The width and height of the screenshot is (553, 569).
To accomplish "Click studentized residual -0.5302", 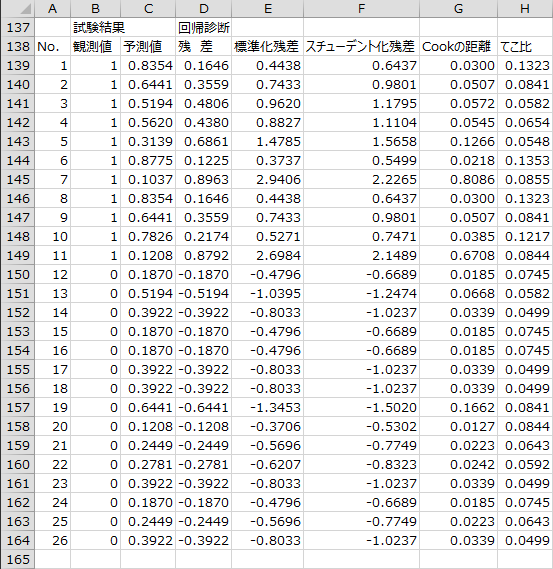I will pyautogui.click(x=361, y=426).
